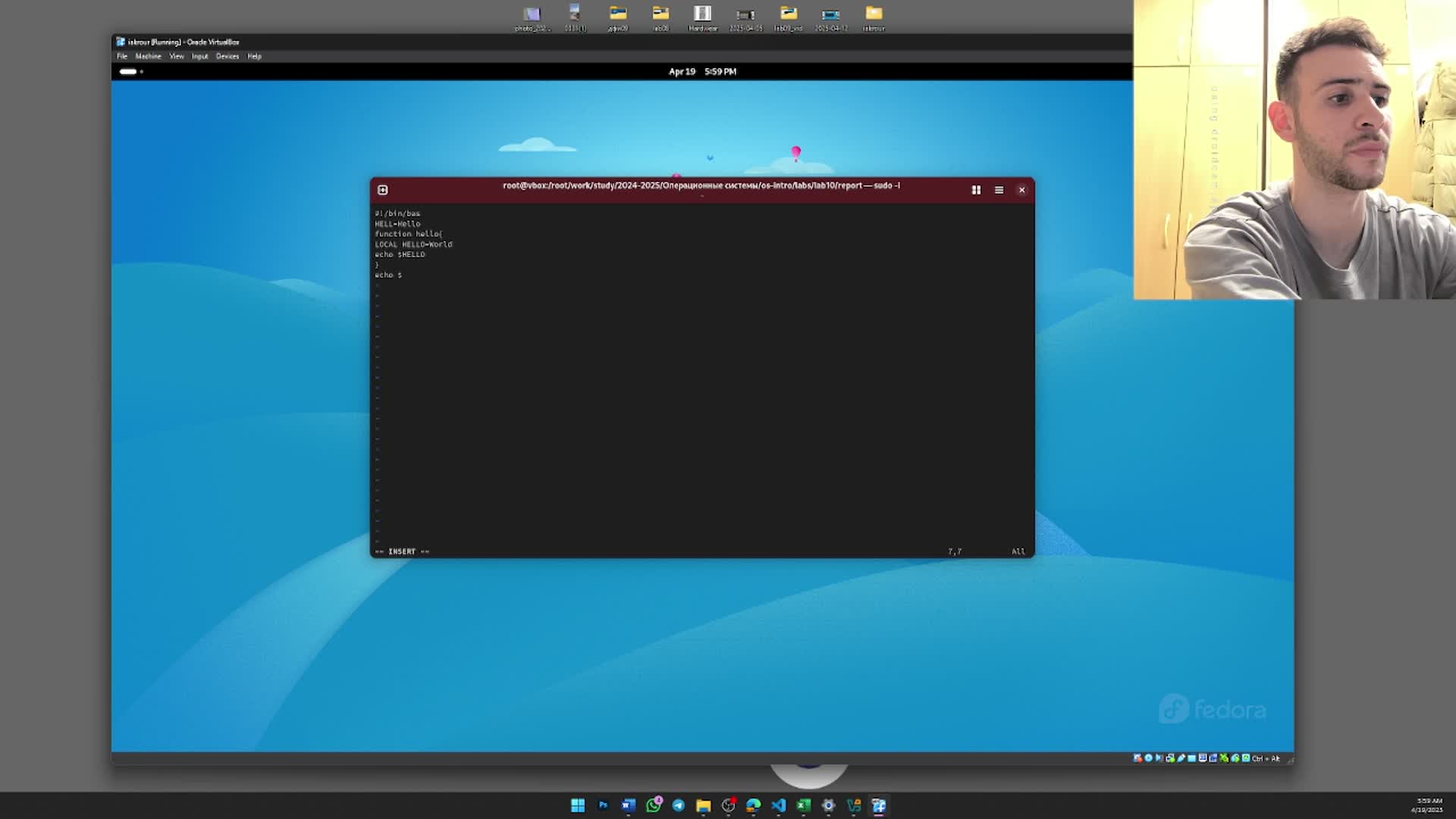Open the terminal hamburger menu
Viewport: 1456px width, 819px height.
pos(999,190)
